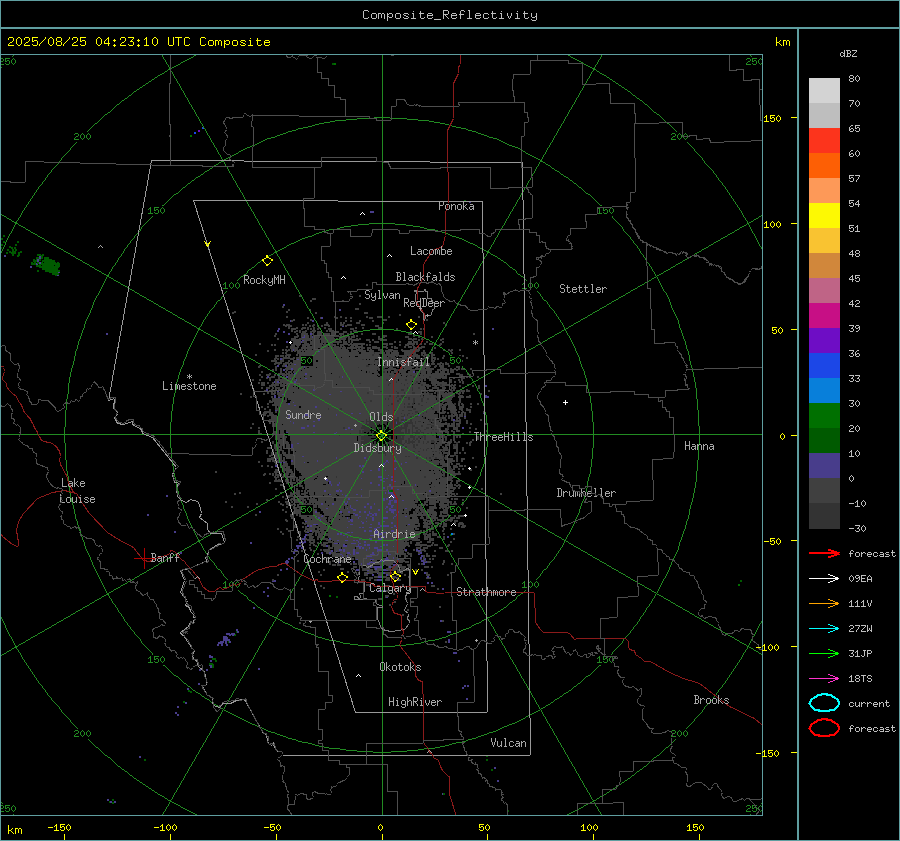Image resolution: width=900 pixels, height=841 pixels.
Task: Click the RockyMH label
Action: [264, 280]
